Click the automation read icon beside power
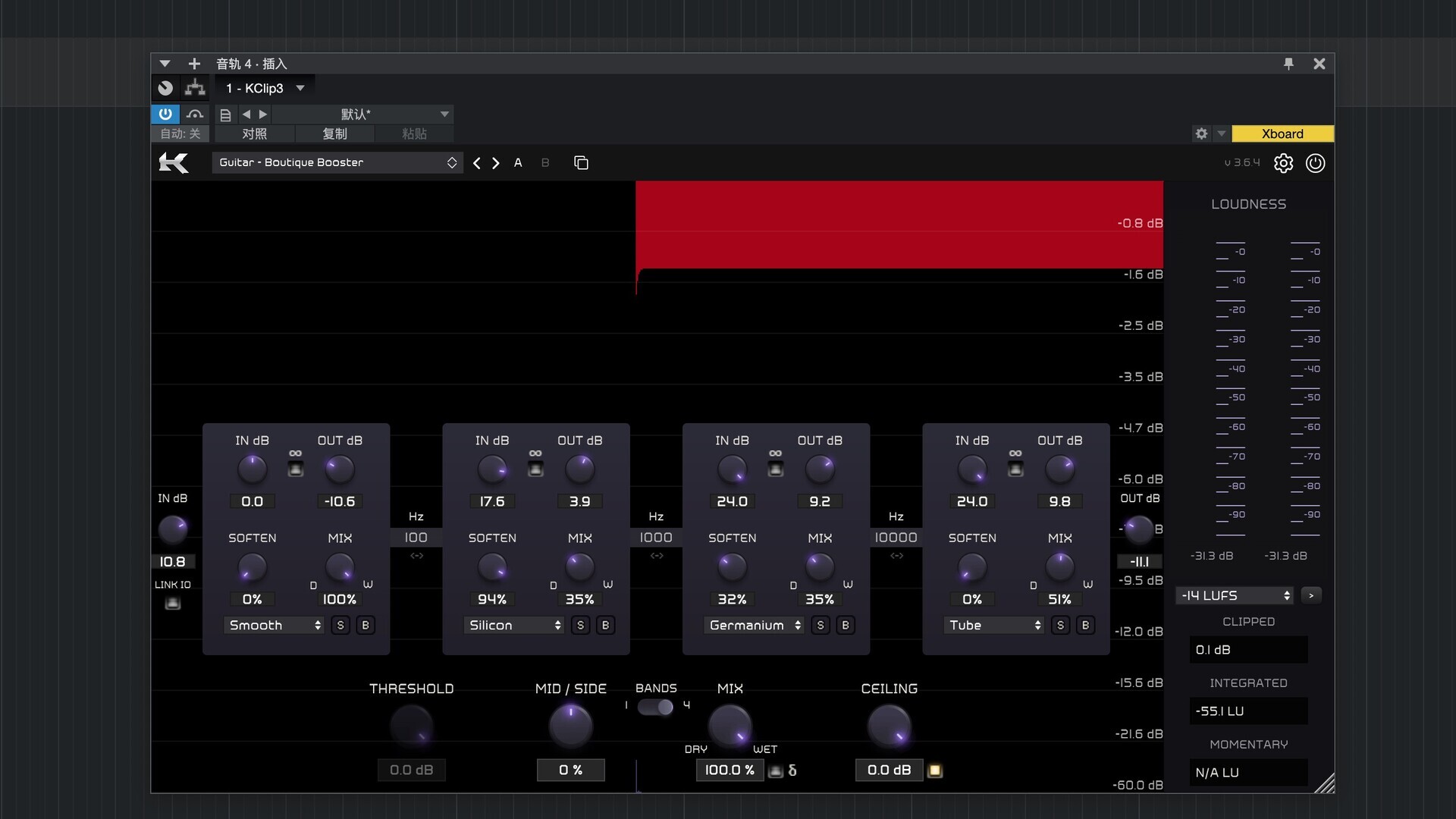 195,114
